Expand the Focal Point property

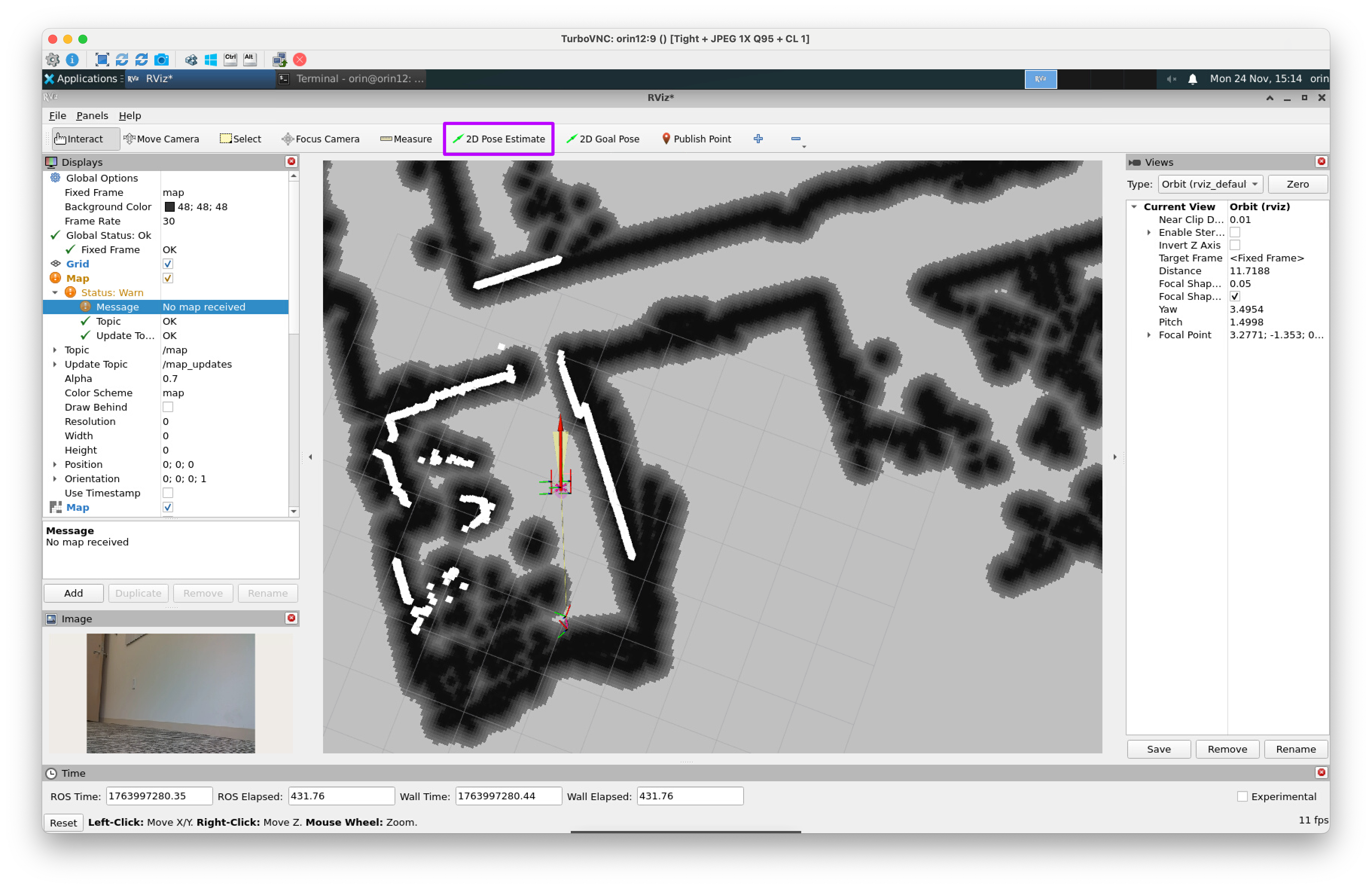(1149, 335)
